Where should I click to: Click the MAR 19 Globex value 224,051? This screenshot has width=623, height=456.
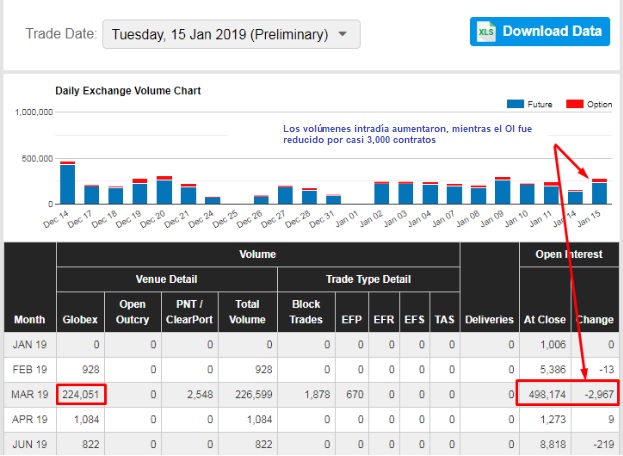click(81, 394)
